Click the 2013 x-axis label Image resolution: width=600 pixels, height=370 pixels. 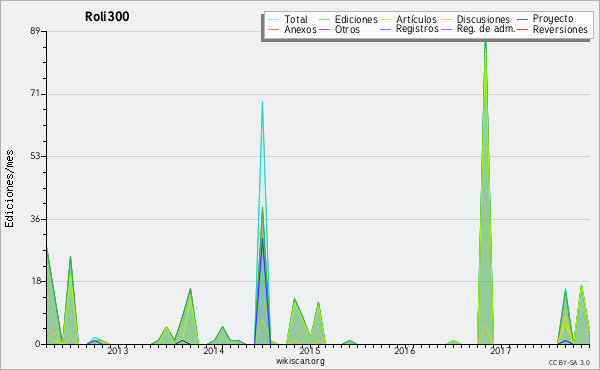coord(118,350)
